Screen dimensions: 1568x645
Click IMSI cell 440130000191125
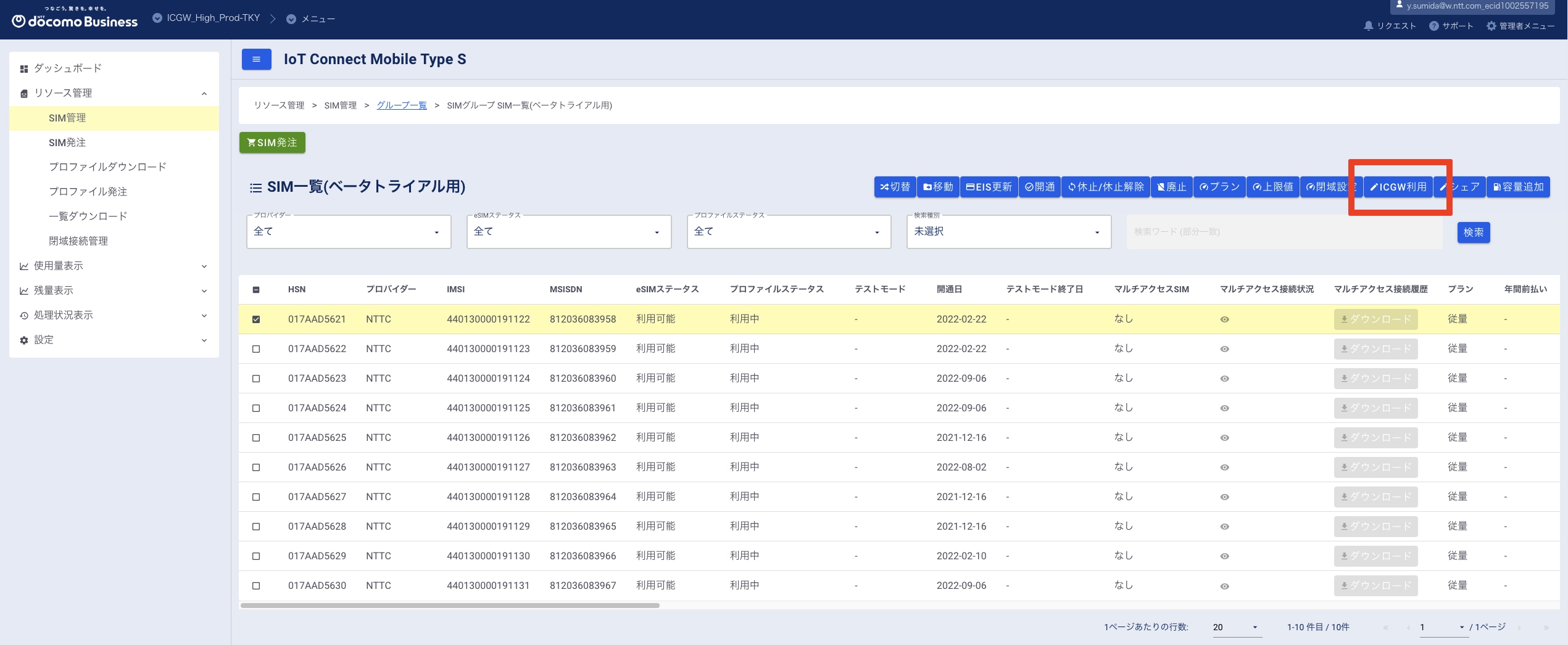coord(488,408)
